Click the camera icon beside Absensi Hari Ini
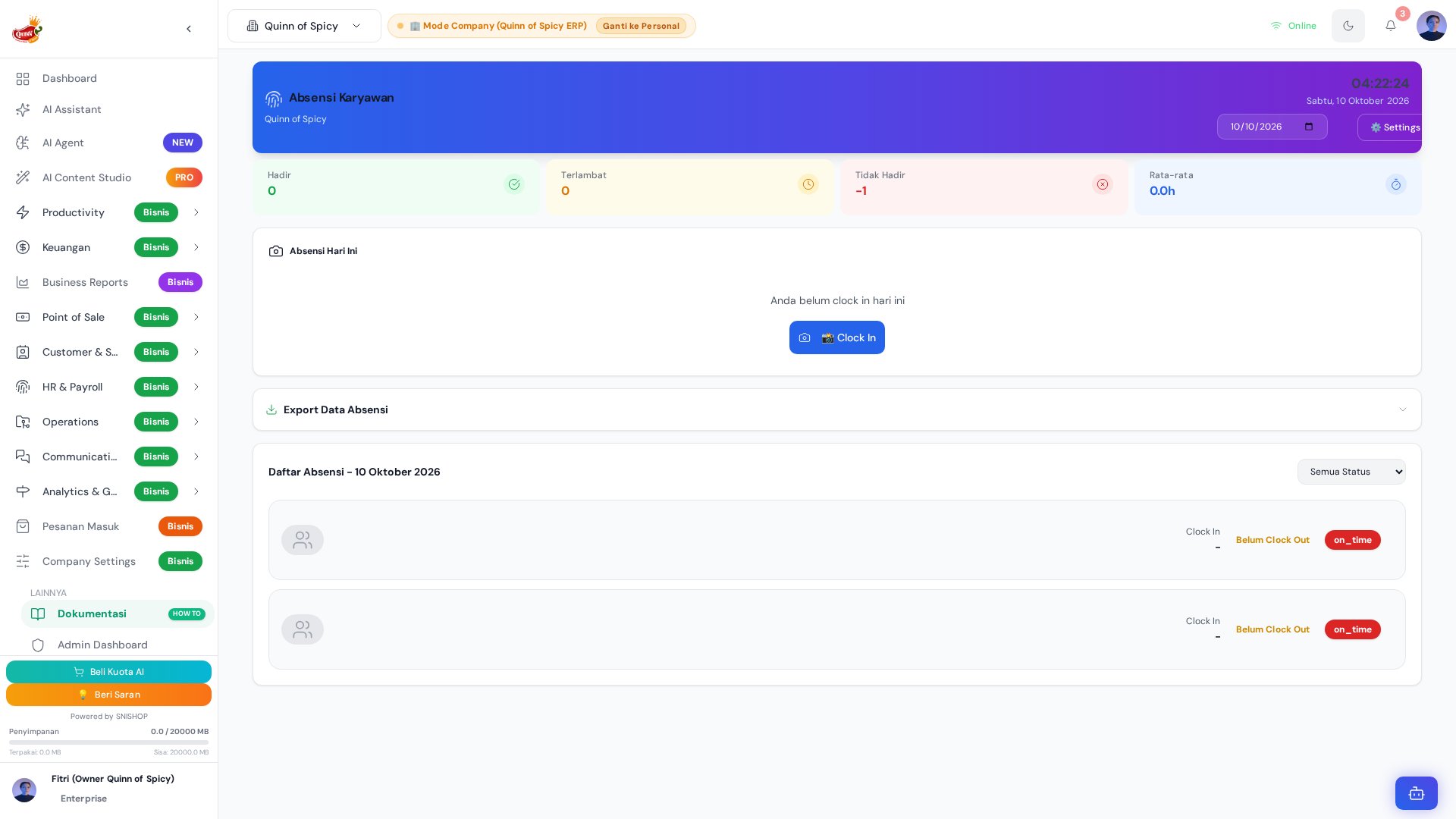Image resolution: width=1456 pixels, height=819 pixels. click(276, 251)
